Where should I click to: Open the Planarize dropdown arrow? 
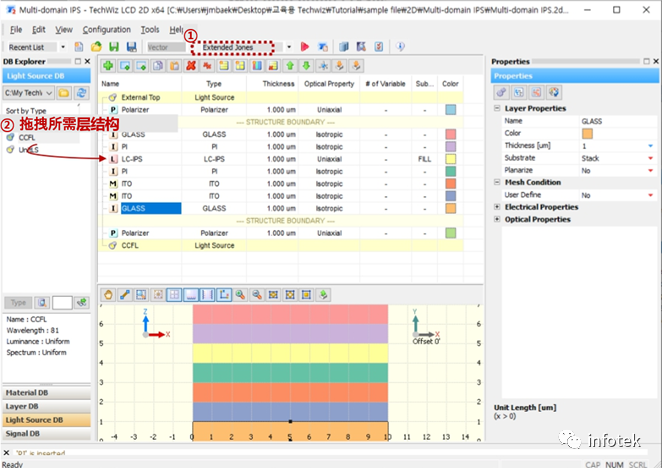[651, 171]
